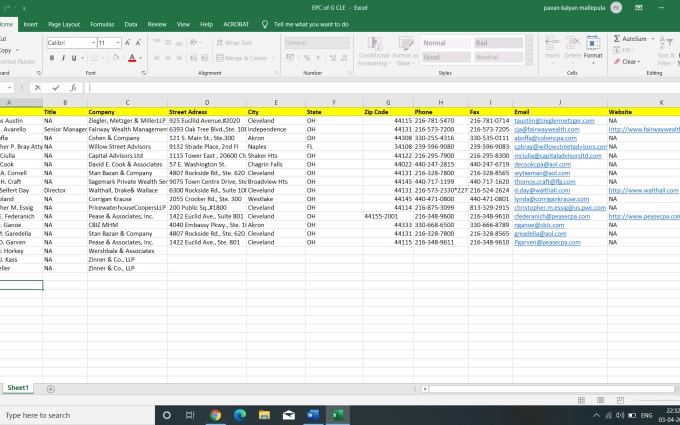Image resolution: width=680 pixels, height=425 pixels.
Task: Open AutoSum dropdown arrow
Action: coord(652,39)
